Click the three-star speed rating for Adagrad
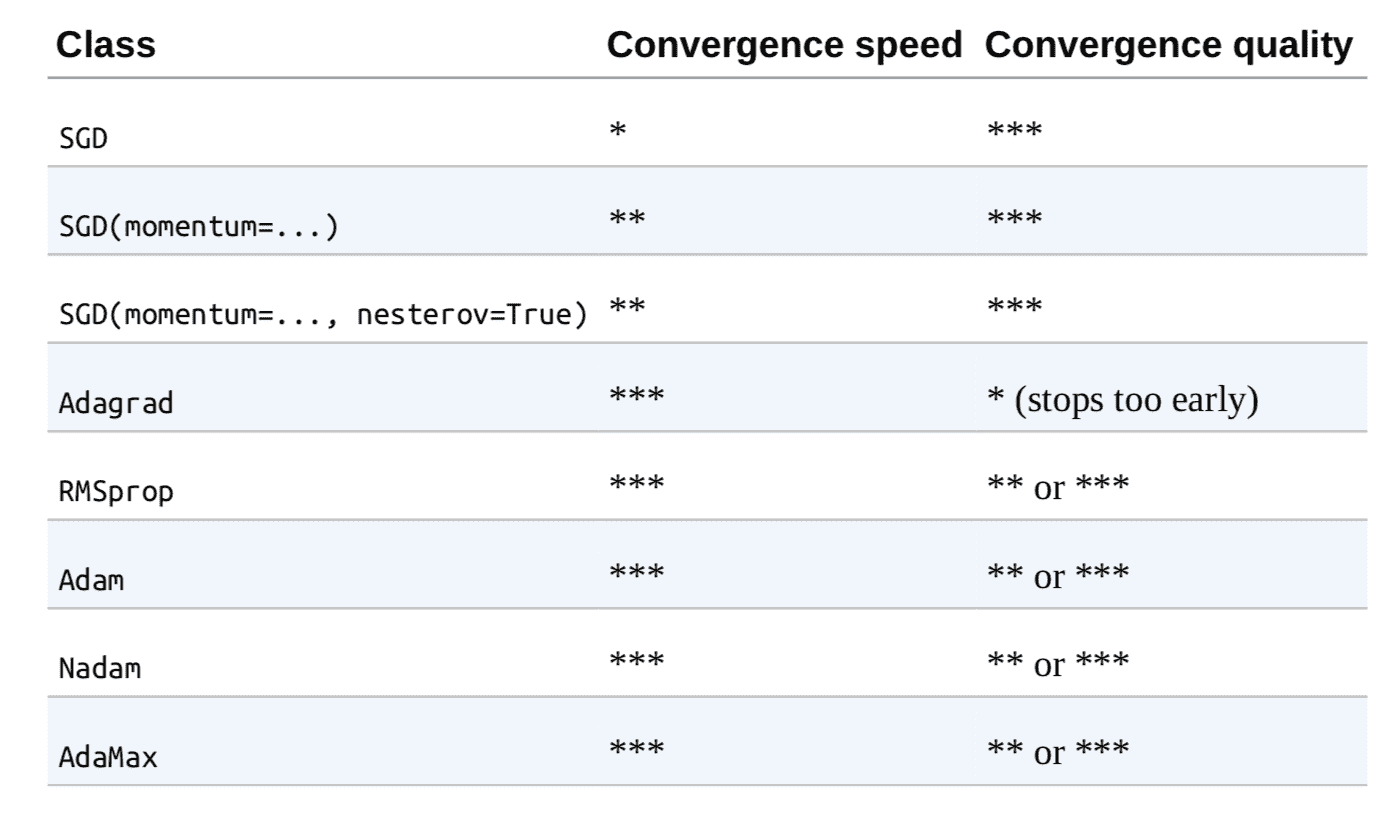The width and height of the screenshot is (1390, 818). [x=636, y=396]
